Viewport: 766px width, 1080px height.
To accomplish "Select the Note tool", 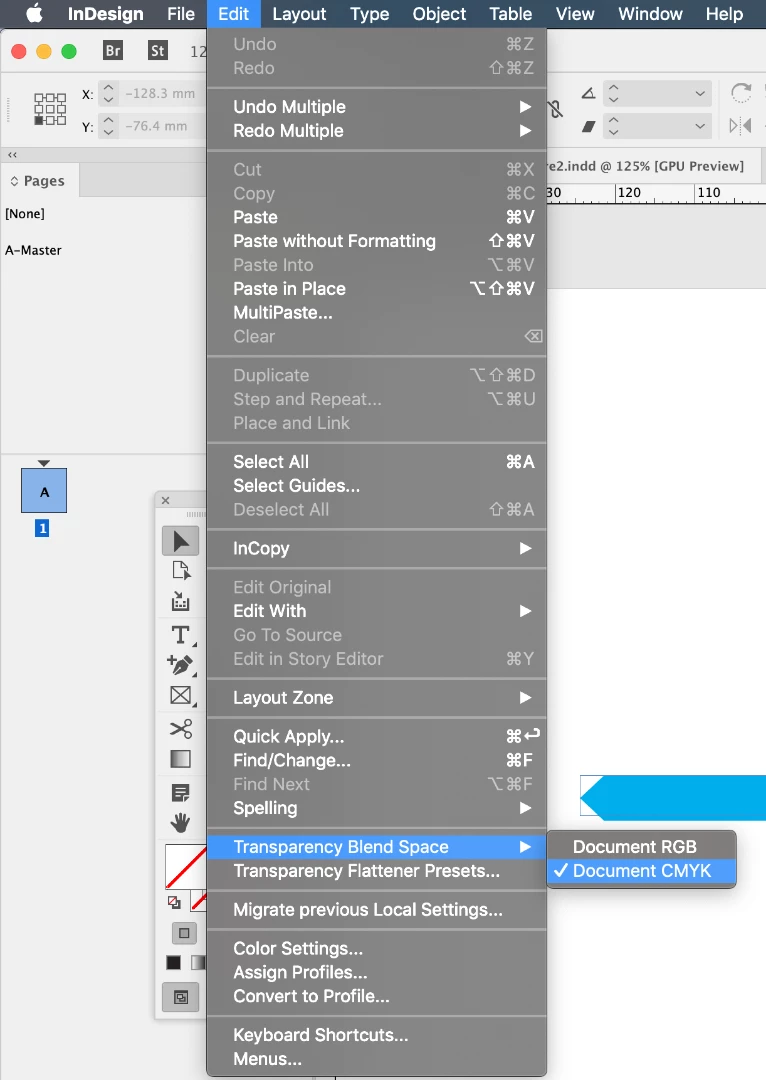I will point(180,793).
